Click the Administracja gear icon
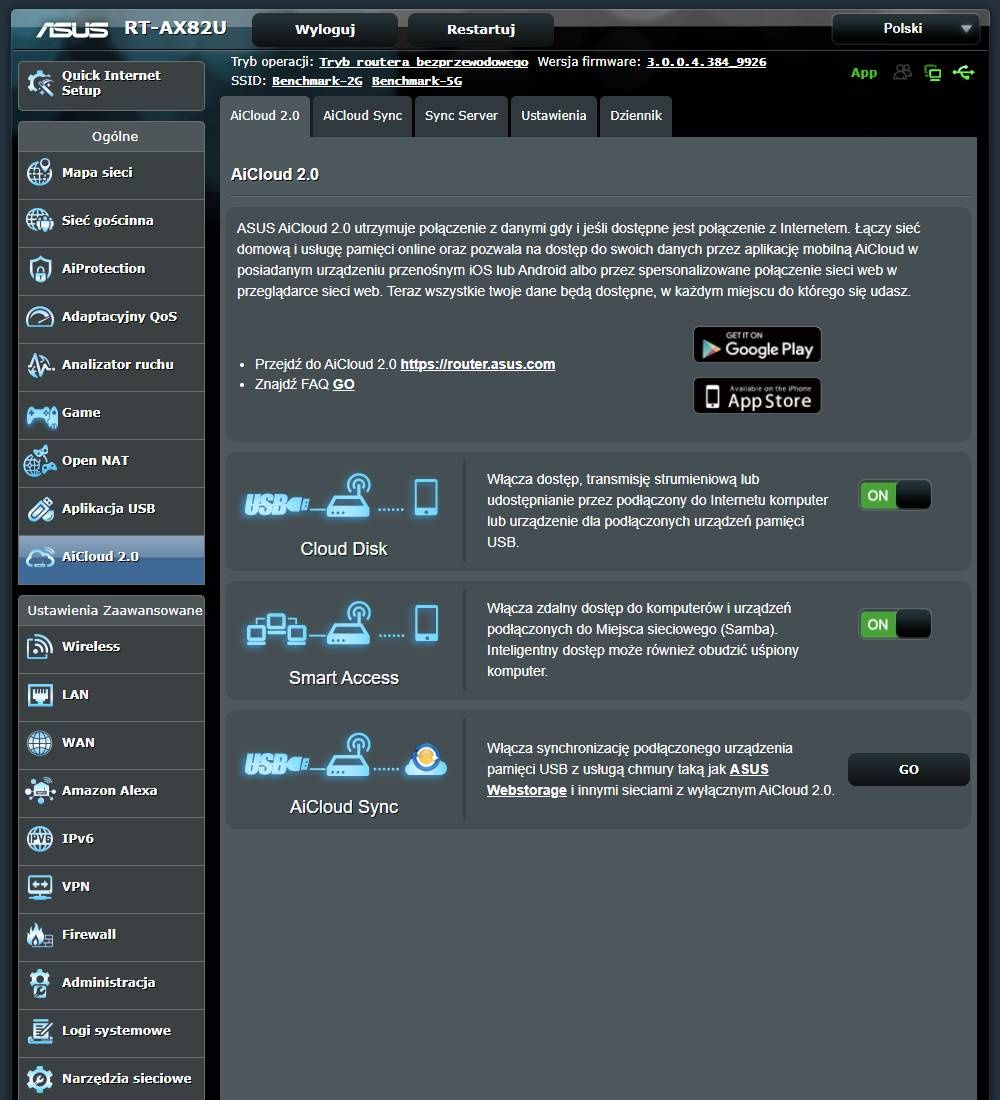The height and width of the screenshot is (1100, 1000). [x=39, y=983]
